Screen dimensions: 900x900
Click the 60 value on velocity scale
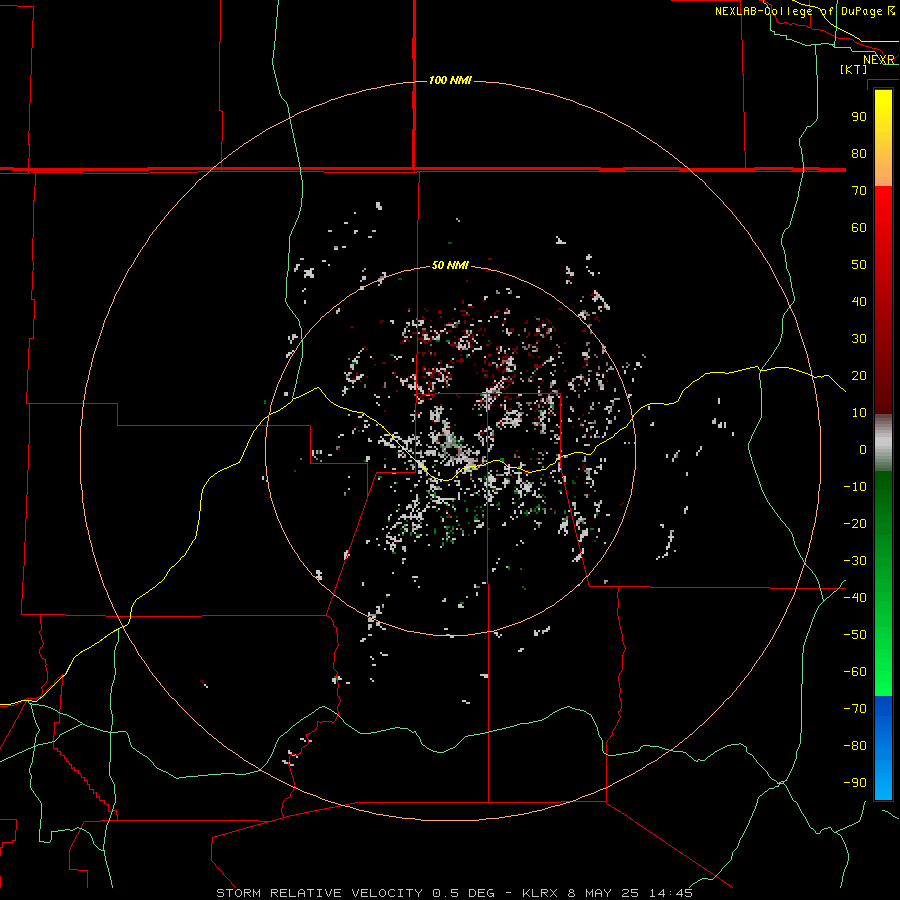859,228
